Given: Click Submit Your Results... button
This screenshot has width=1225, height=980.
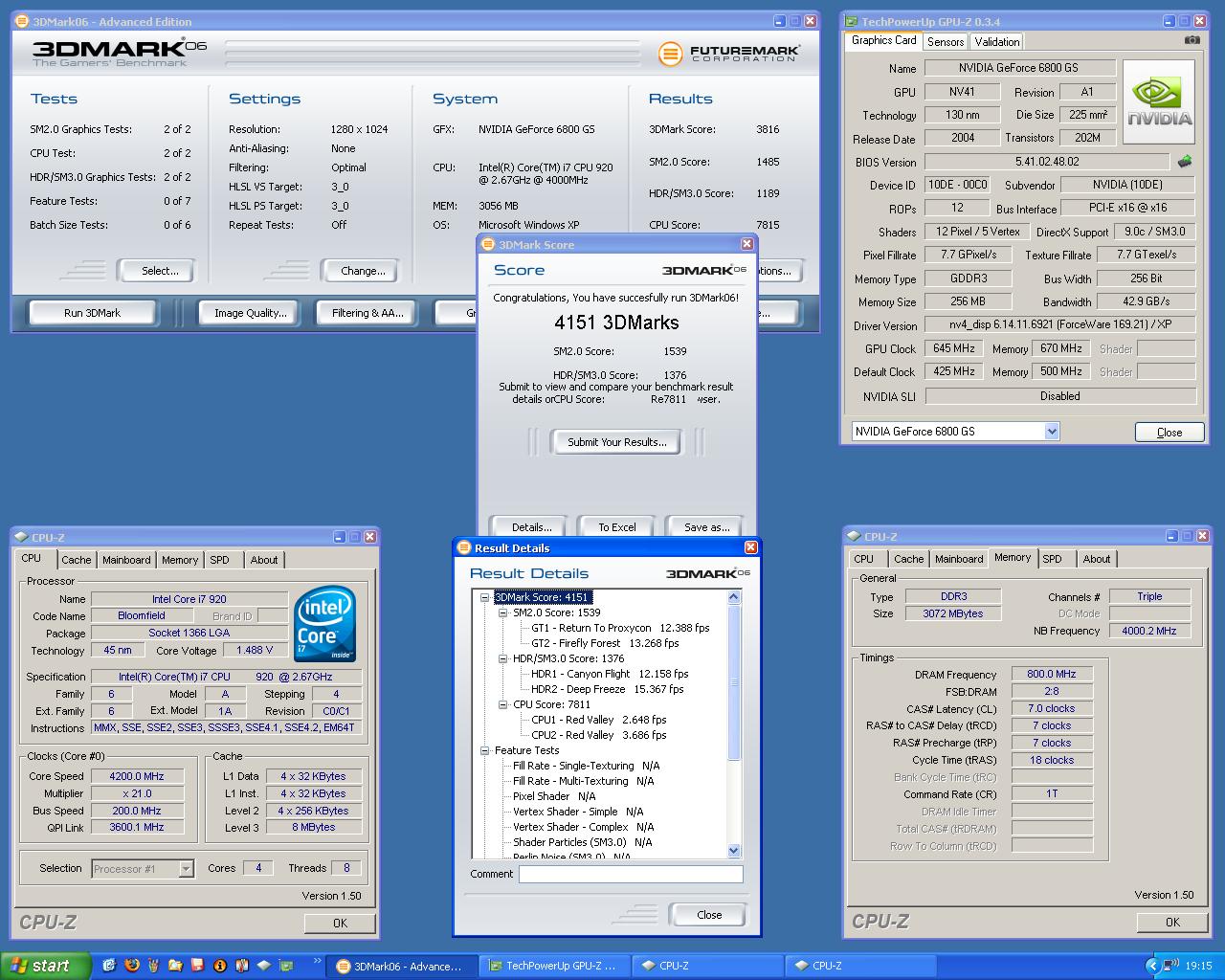Looking at the screenshot, I should pyautogui.click(x=617, y=442).
